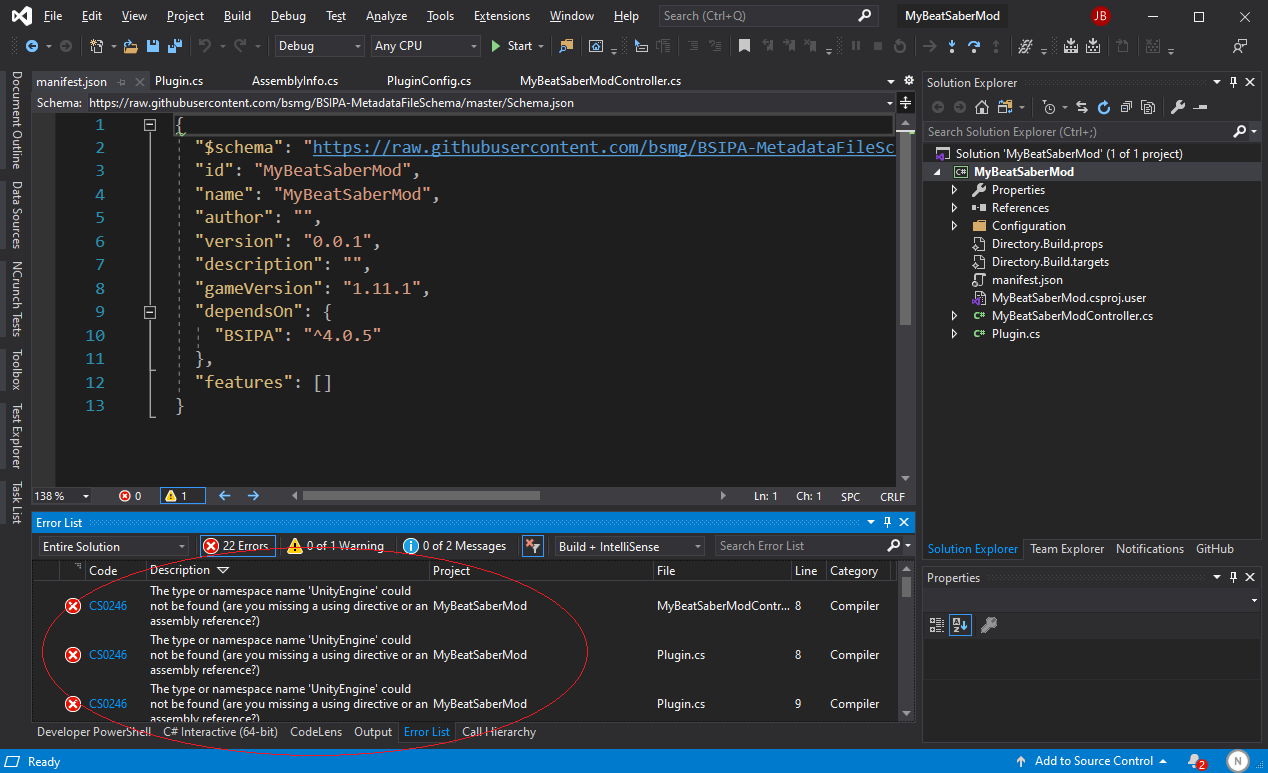
Task: Expand the Properties node in Solution Explorer
Action: [x=955, y=190]
